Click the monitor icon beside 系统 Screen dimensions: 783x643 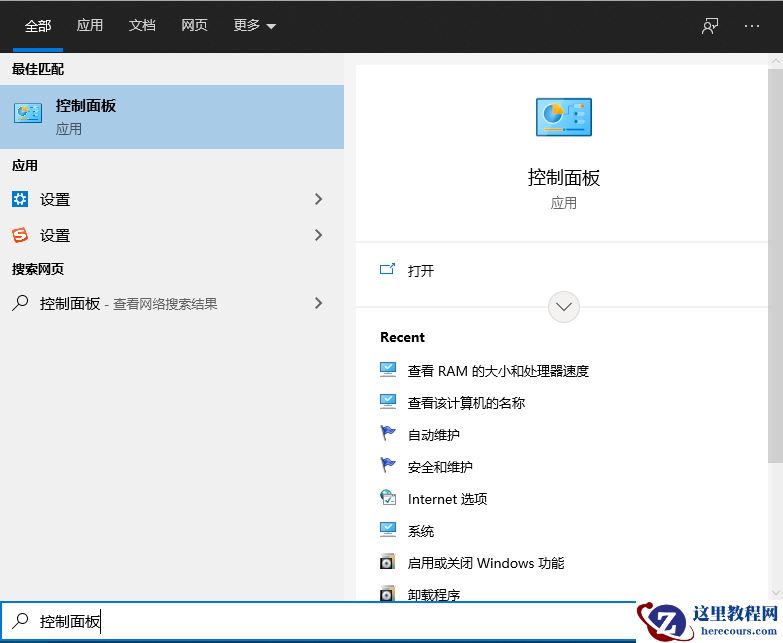(x=388, y=530)
